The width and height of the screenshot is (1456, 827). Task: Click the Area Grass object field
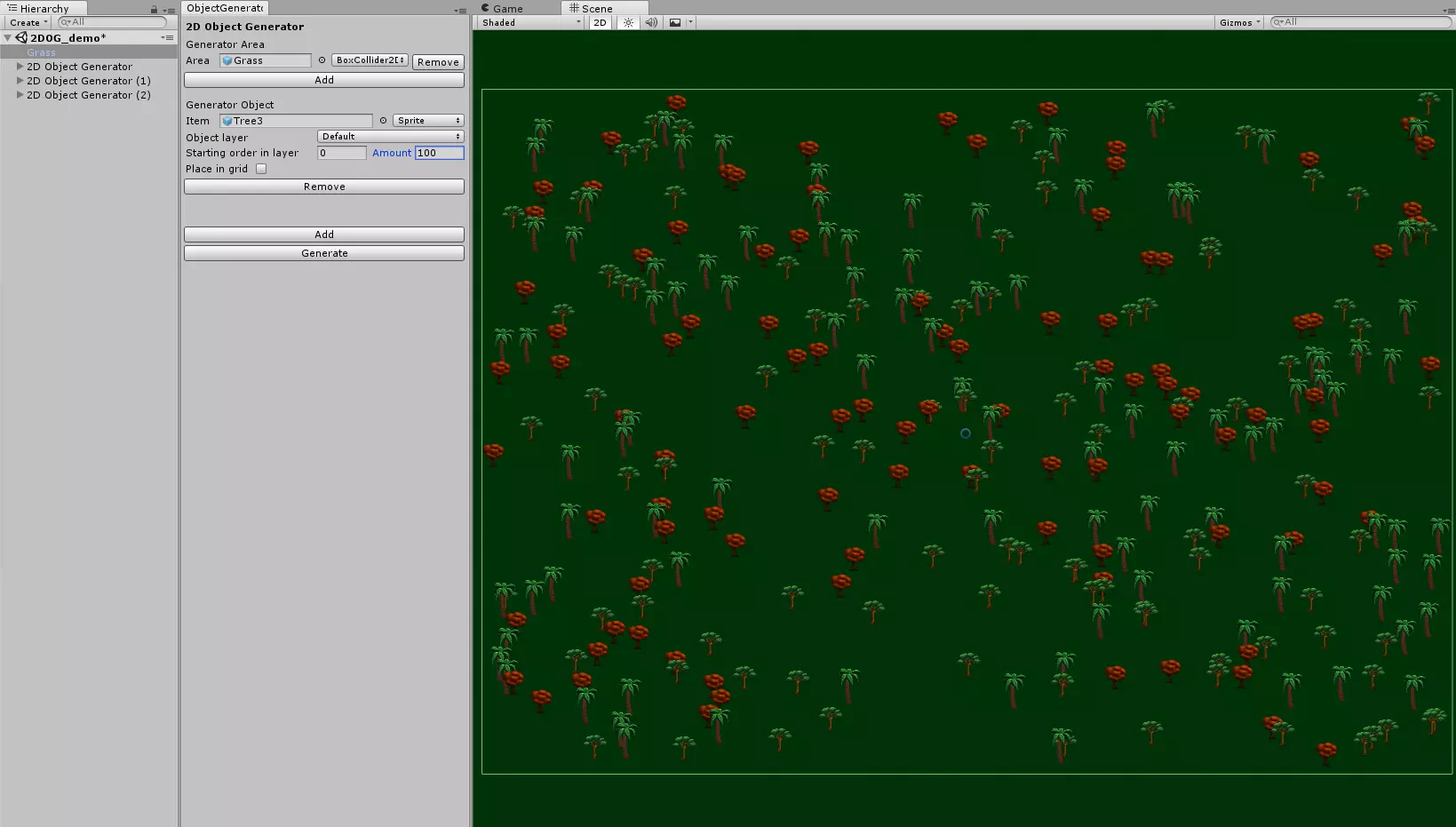coord(266,60)
